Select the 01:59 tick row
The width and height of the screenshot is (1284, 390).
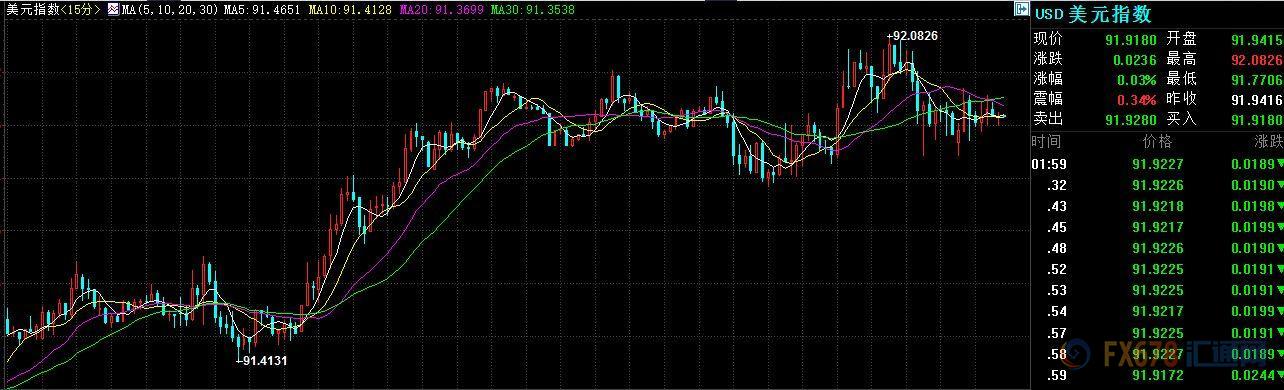(1158, 164)
